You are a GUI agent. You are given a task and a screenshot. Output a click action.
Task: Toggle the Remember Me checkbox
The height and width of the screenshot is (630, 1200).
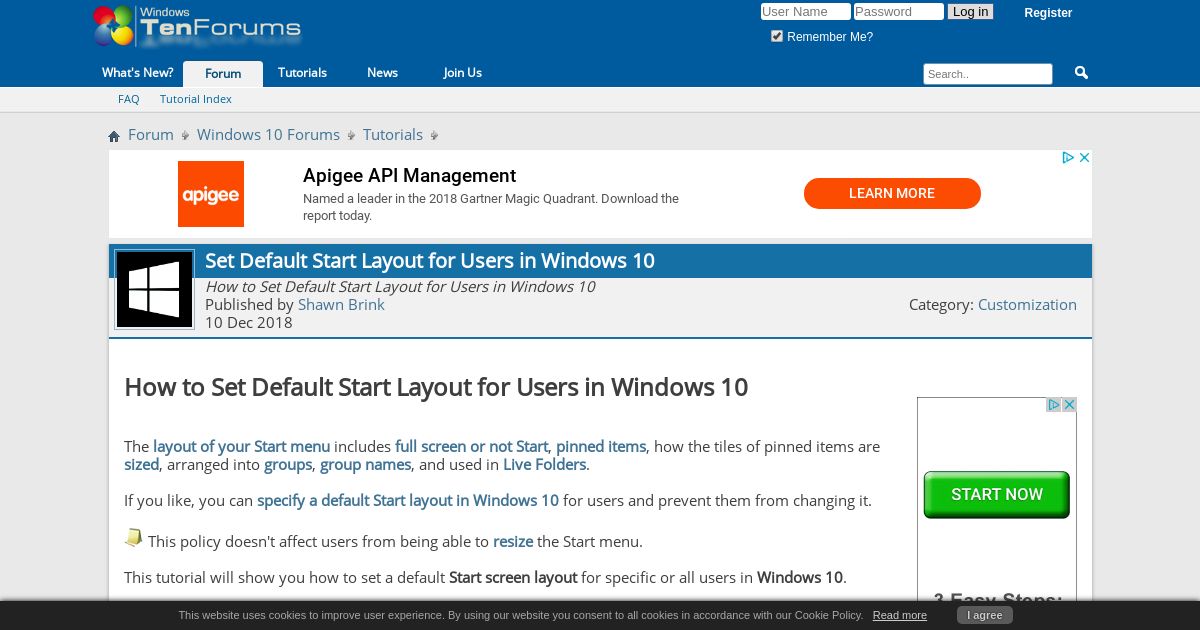coord(777,36)
